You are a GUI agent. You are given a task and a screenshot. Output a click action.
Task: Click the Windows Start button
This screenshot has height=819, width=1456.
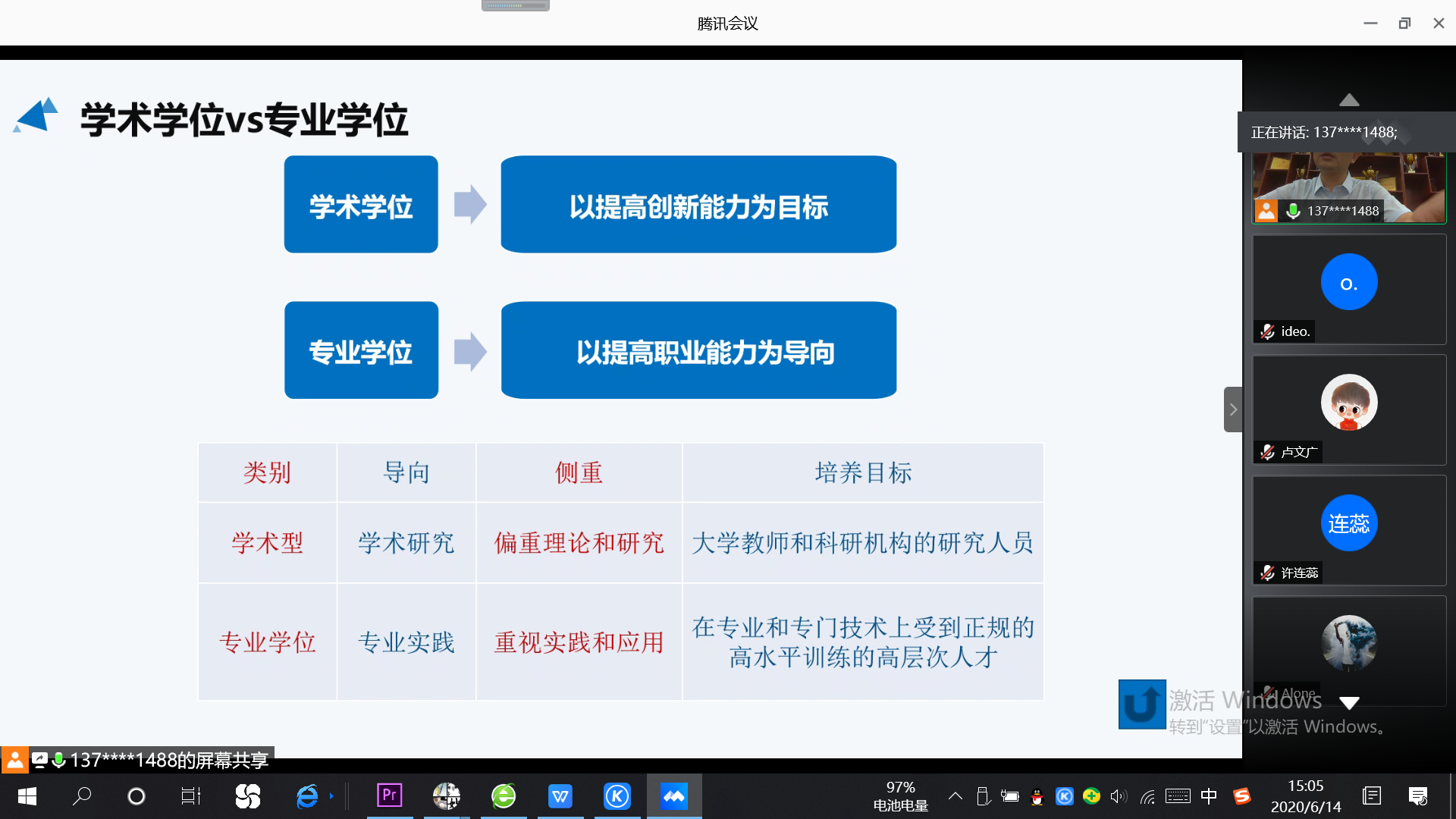pos(27,795)
